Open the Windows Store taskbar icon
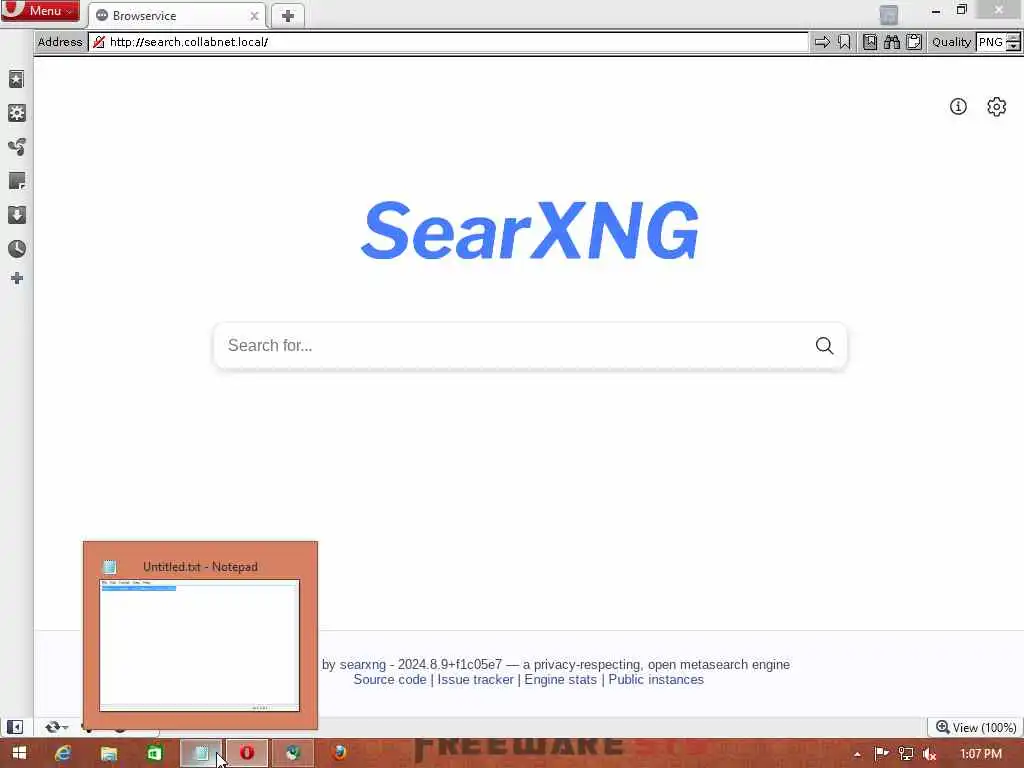Screen dimensions: 1024x768 click(154, 753)
